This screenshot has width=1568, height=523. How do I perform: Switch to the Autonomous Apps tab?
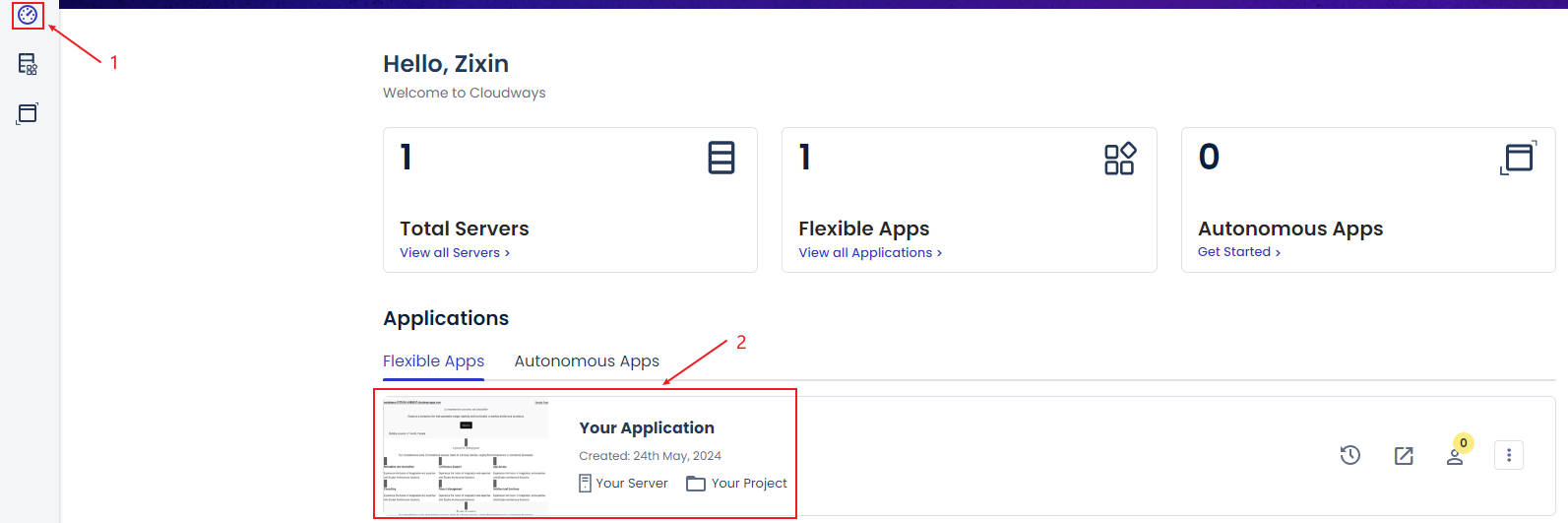click(587, 361)
